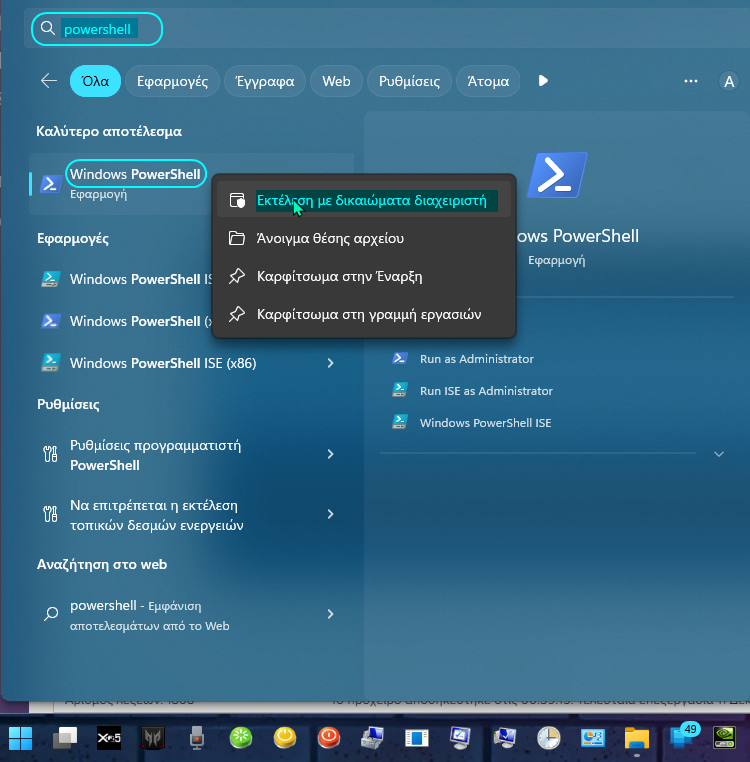Click Run as Administrator in preview pane
The height and width of the screenshot is (762, 750).
[476, 359]
